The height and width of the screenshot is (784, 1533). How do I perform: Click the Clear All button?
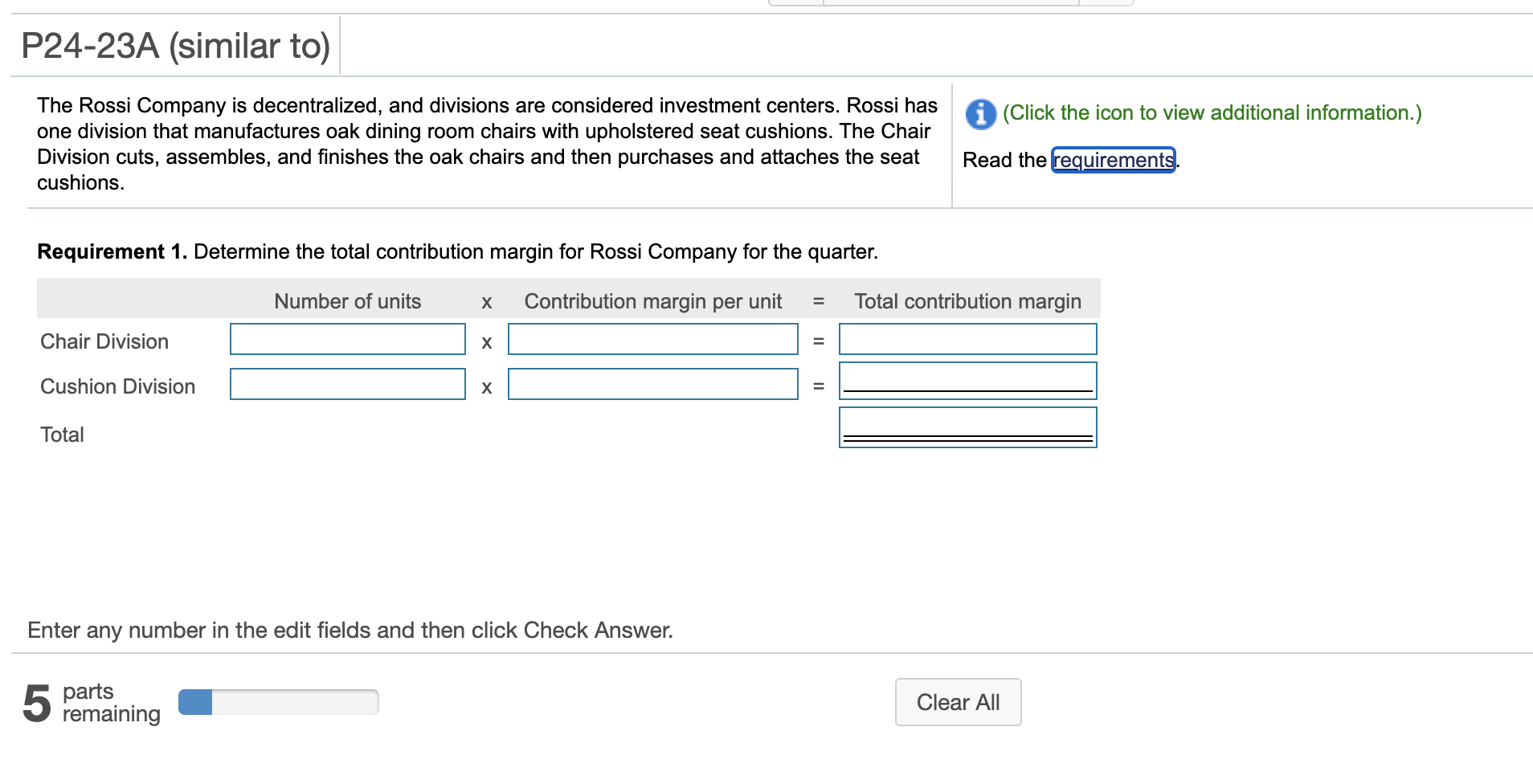point(957,701)
